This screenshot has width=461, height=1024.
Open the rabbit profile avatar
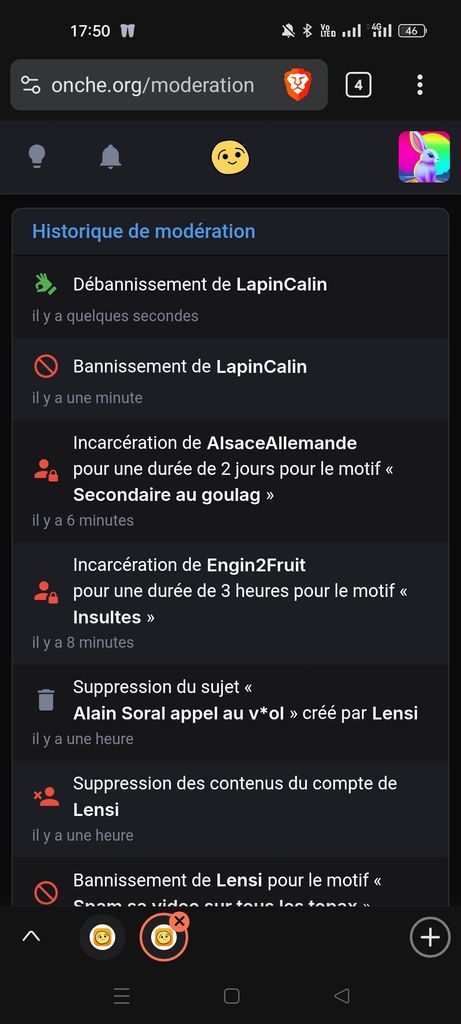point(424,157)
